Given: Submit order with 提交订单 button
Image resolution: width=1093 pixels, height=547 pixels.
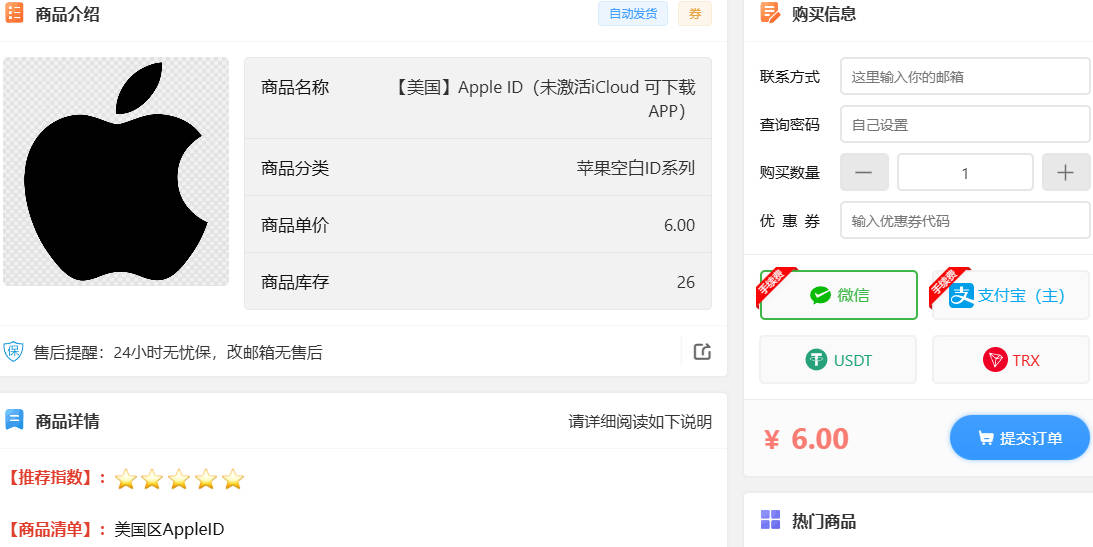Looking at the screenshot, I should click(1019, 438).
